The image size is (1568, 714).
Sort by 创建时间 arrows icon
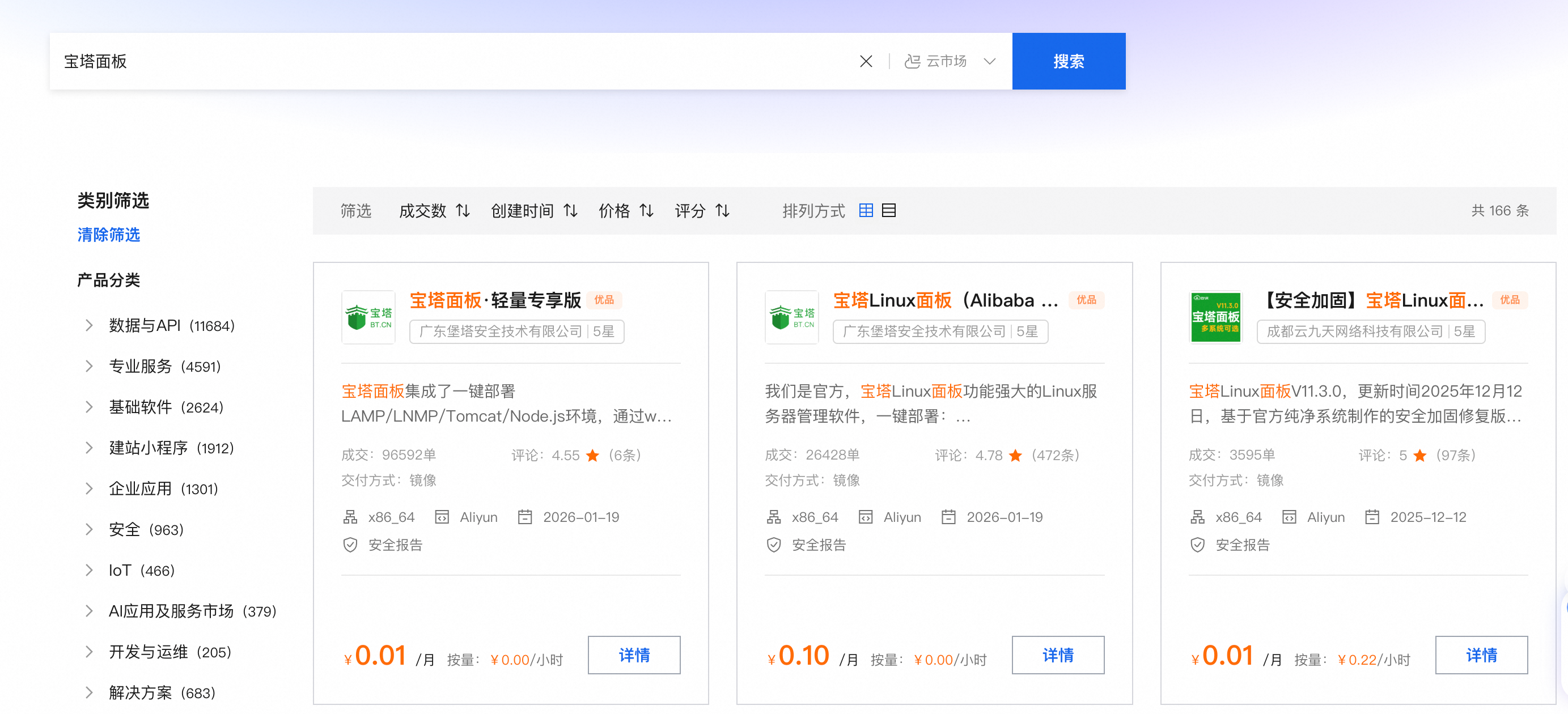[x=570, y=211]
